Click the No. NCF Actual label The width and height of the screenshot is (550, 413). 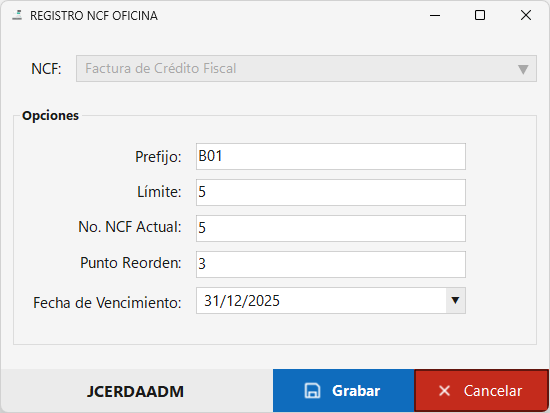point(130,227)
